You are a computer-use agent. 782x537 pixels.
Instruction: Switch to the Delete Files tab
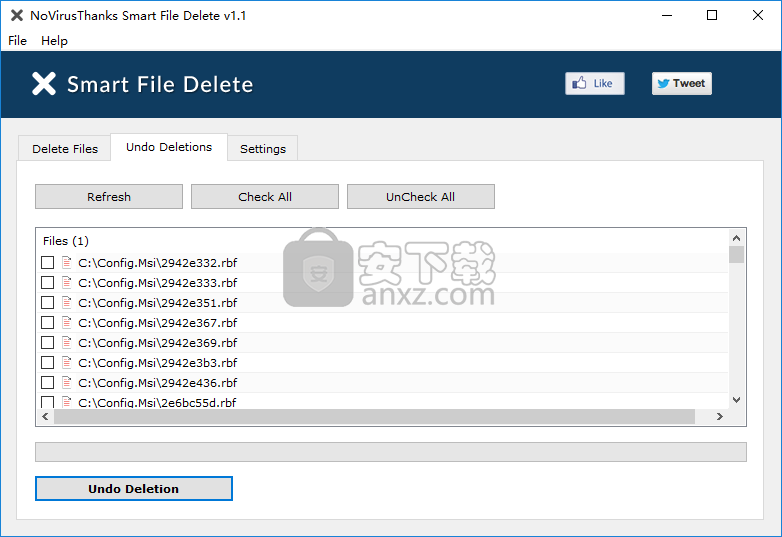coord(65,149)
